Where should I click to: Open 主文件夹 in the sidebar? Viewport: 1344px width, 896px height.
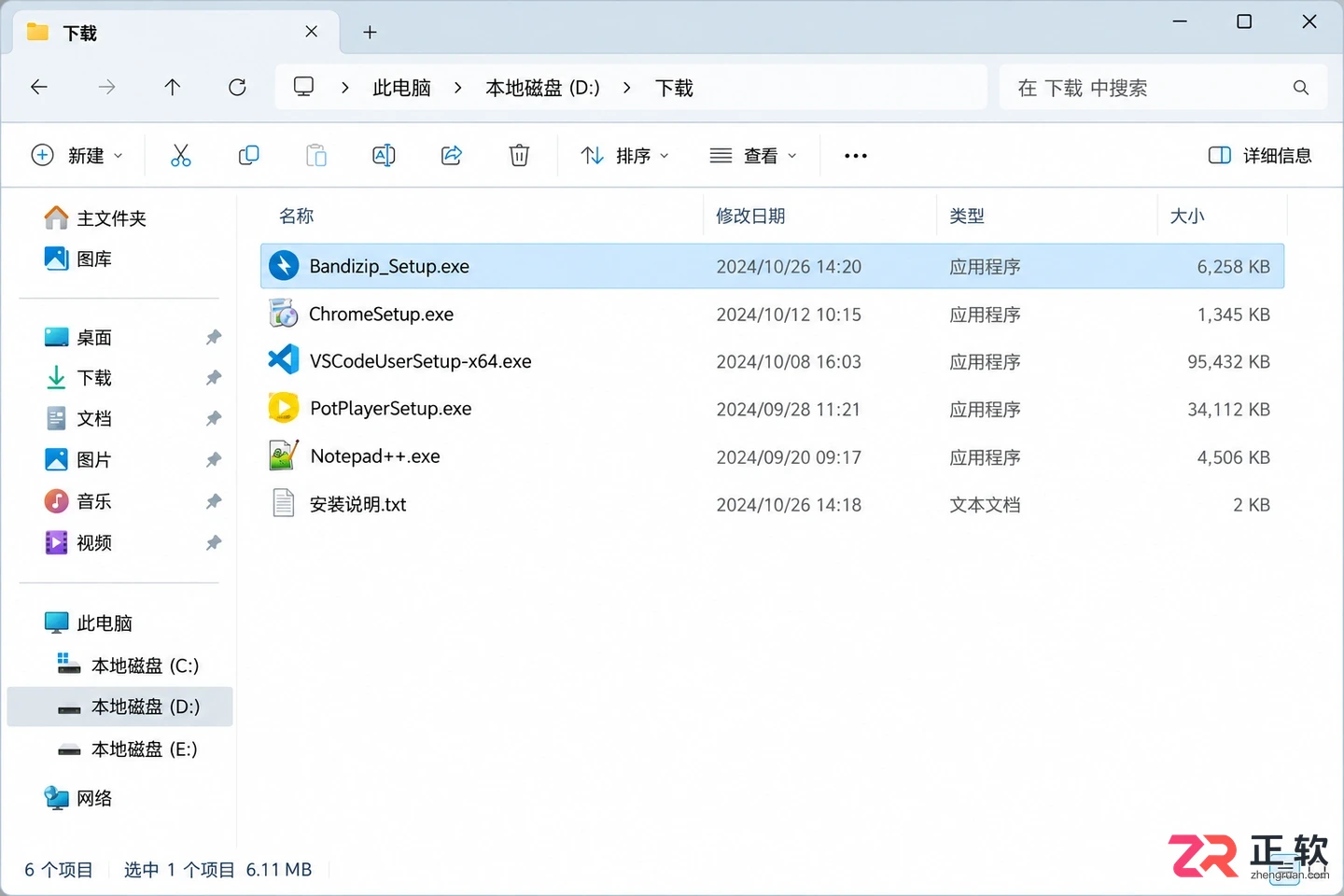(x=95, y=218)
